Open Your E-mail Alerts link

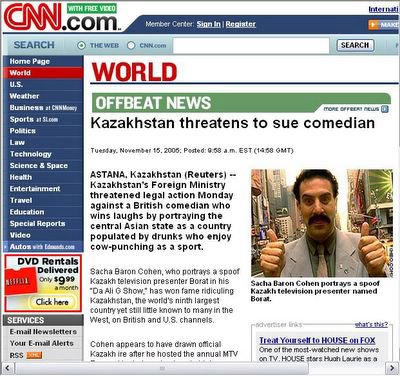point(42,343)
